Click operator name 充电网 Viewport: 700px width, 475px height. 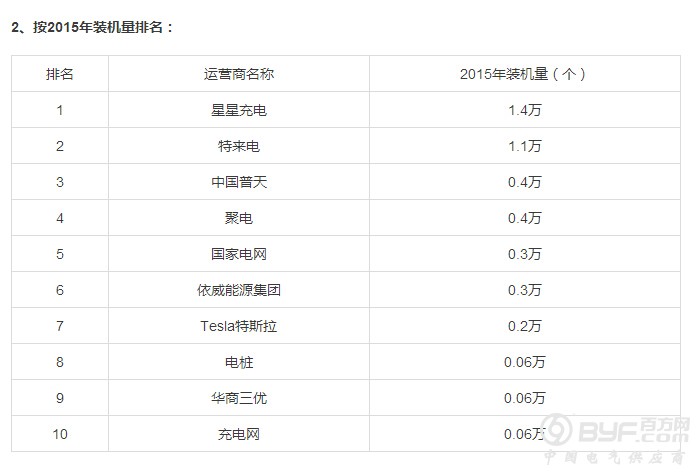pos(239,434)
